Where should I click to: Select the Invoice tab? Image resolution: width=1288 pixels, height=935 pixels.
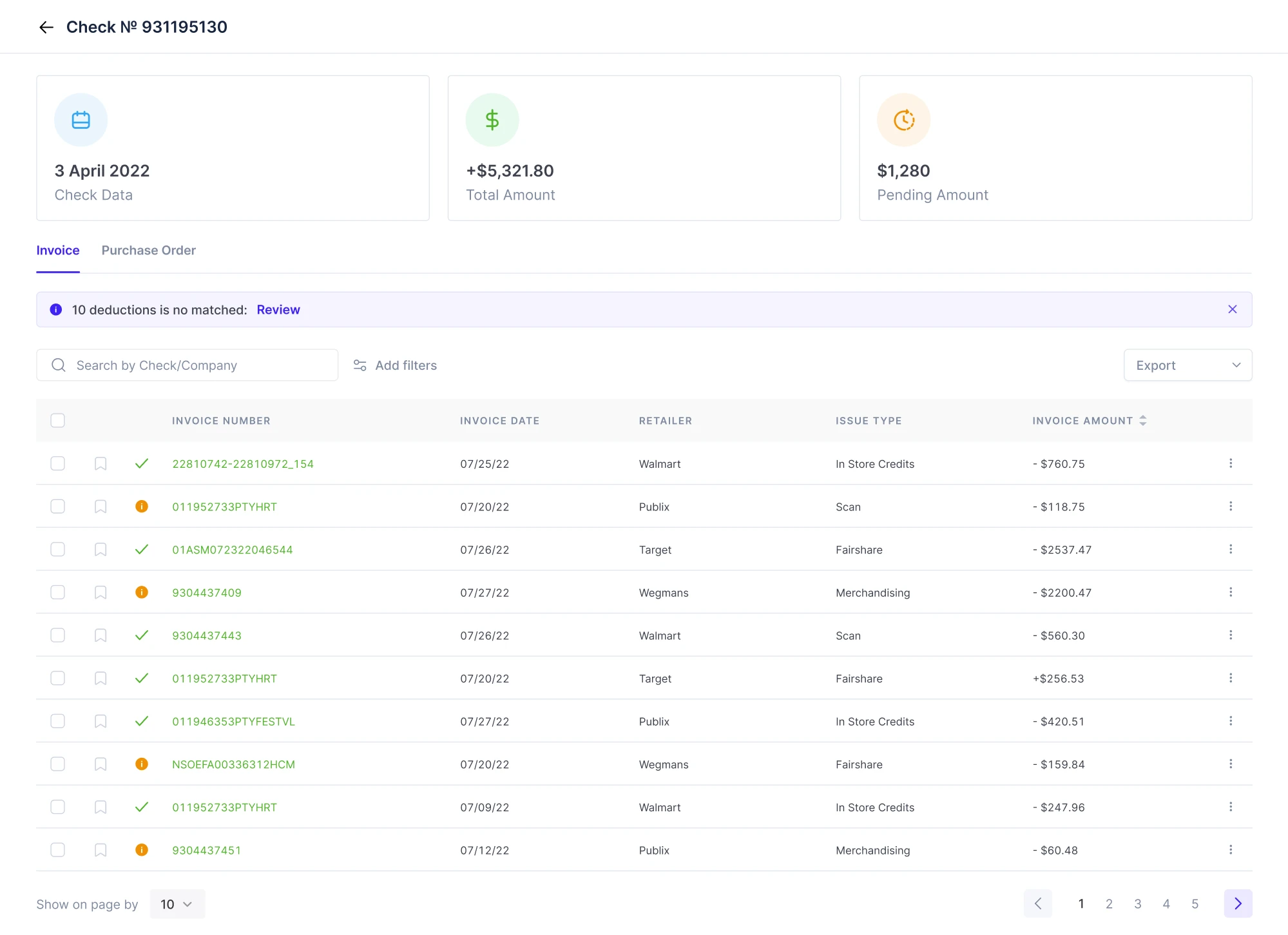pyautogui.click(x=57, y=251)
